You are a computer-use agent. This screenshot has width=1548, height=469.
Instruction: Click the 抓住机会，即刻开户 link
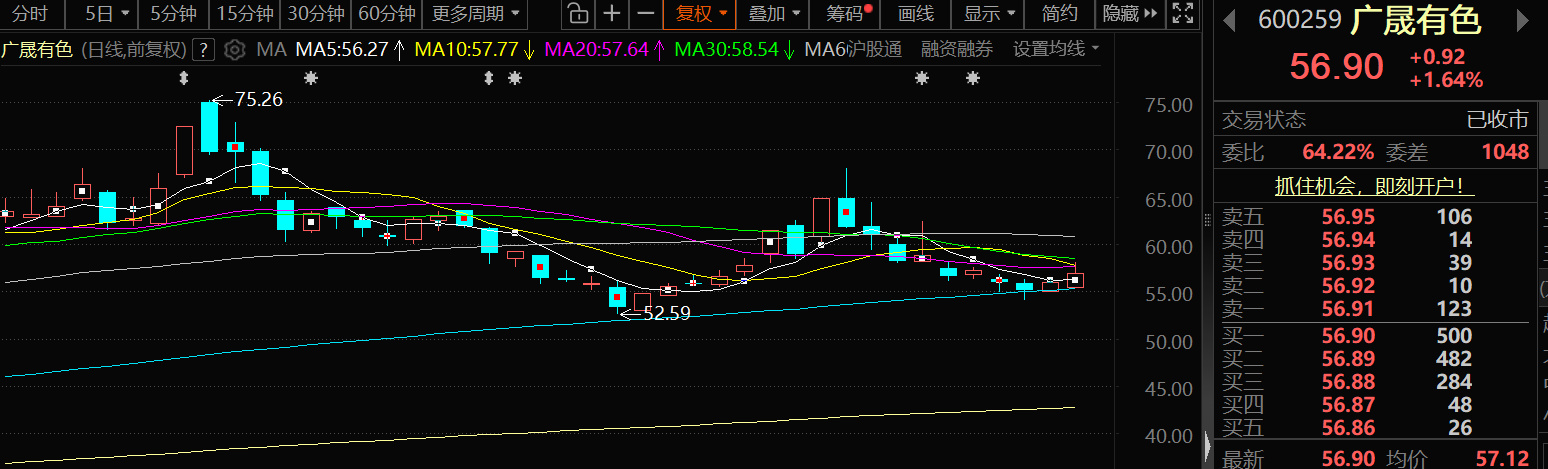point(1374,186)
